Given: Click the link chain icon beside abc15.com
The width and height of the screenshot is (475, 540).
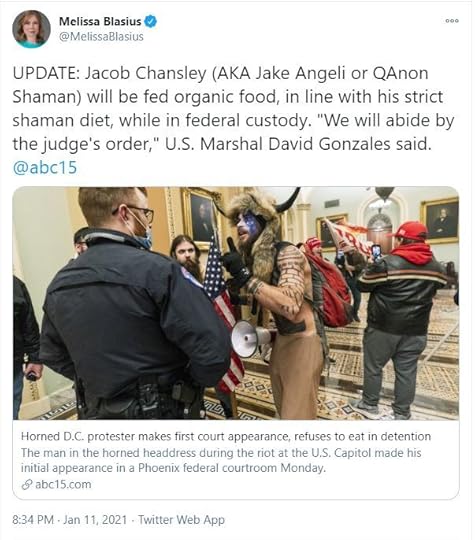Looking at the screenshot, I should point(27,485).
